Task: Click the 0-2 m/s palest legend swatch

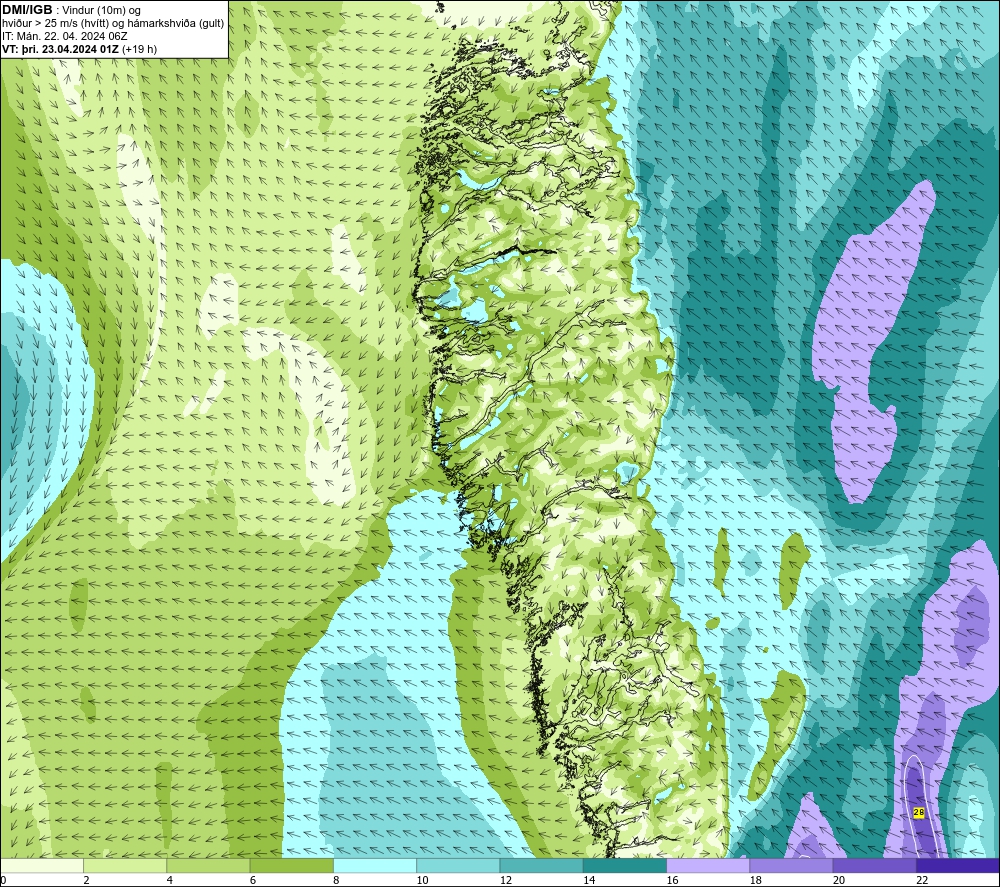Action: click(42, 865)
